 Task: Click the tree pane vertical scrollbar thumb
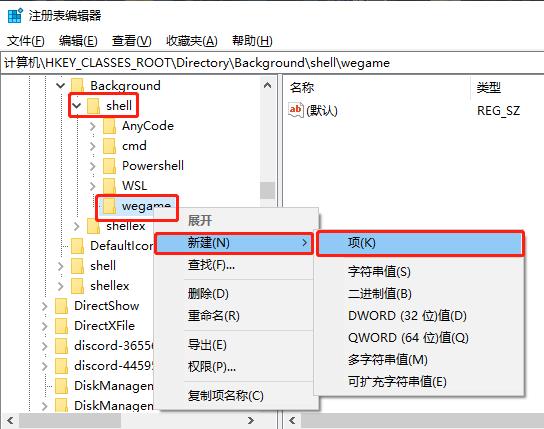point(267,190)
